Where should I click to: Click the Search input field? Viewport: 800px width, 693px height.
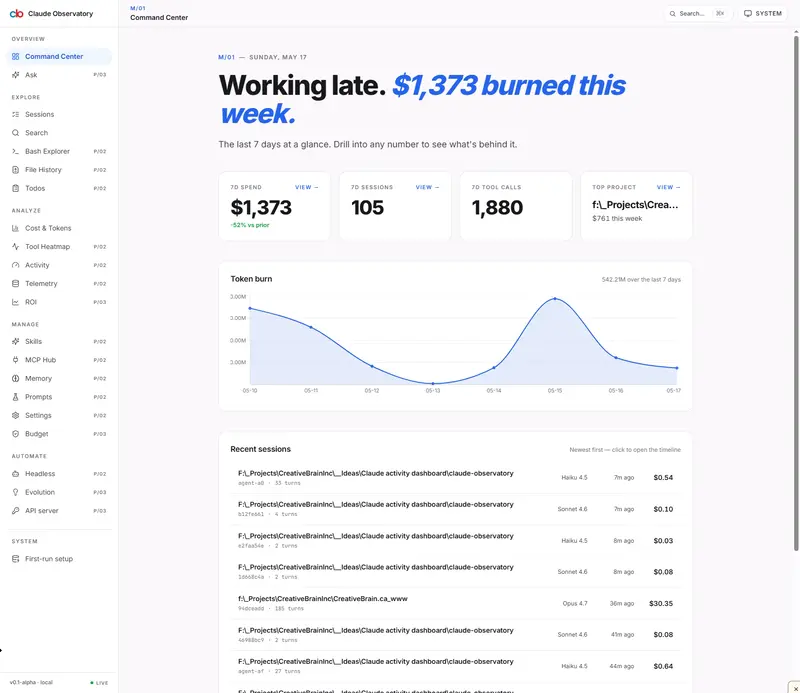pos(697,14)
